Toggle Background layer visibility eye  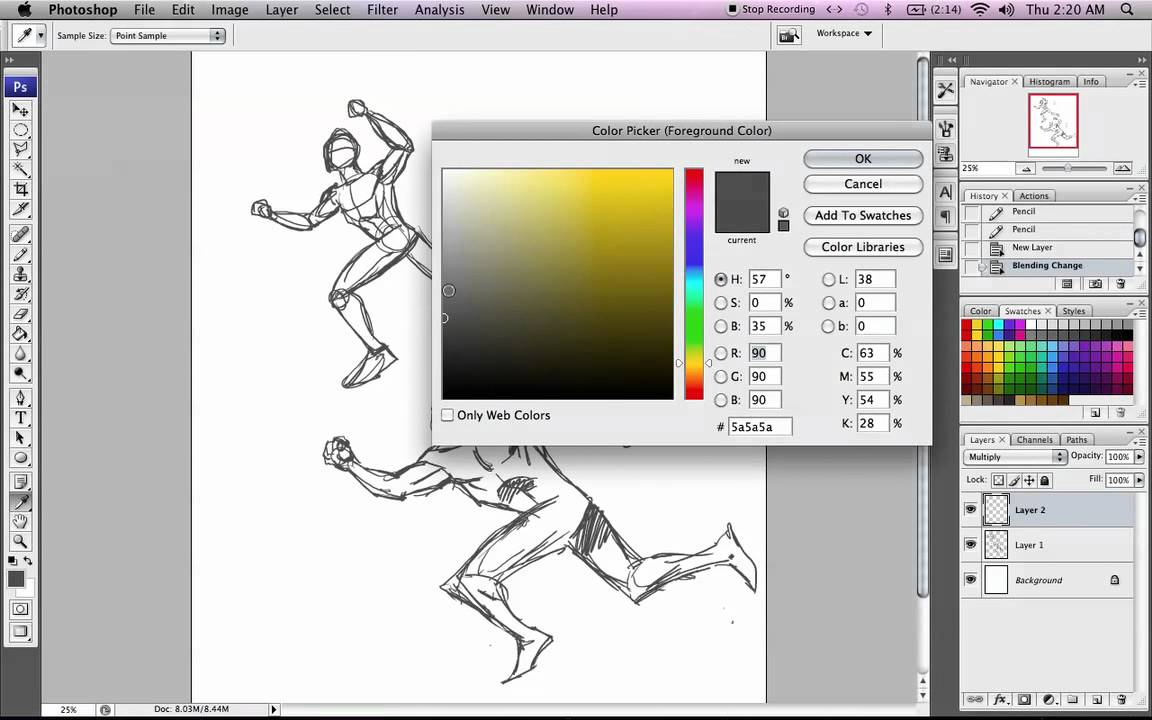tap(971, 580)
